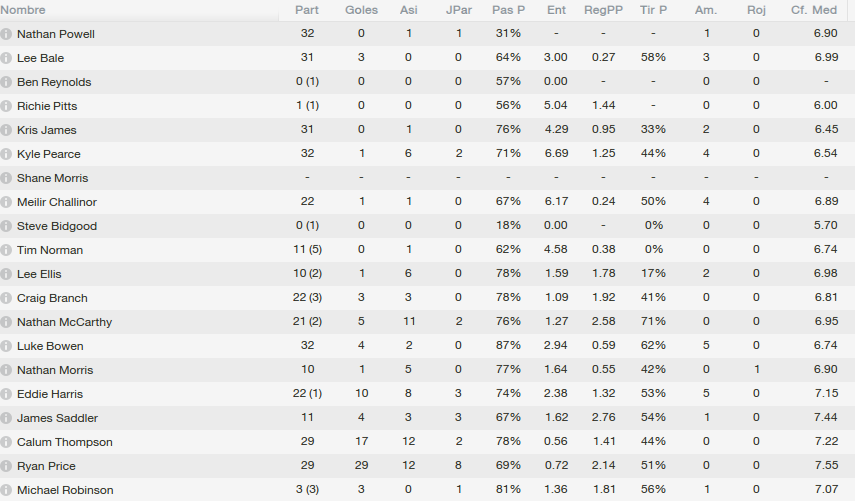855x501 pixels.
Task: Click info icon next to Kyle Pearce
Action: tap(7, 154)
